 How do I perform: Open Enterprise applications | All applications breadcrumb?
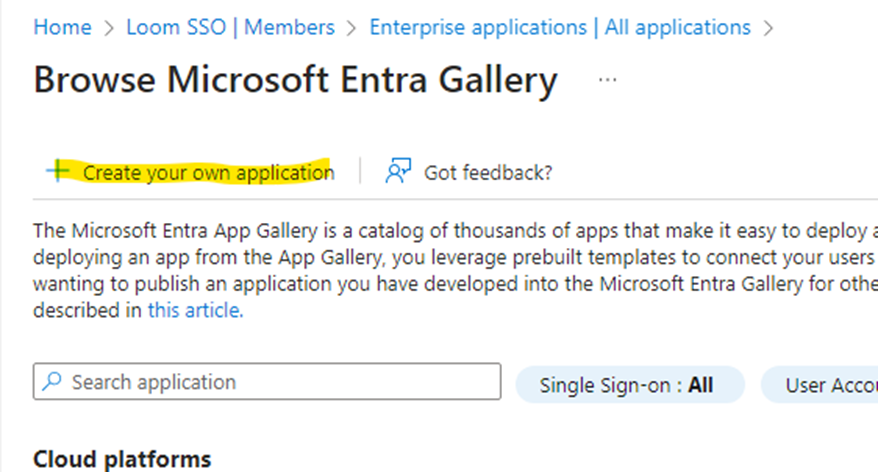[560, 27]
